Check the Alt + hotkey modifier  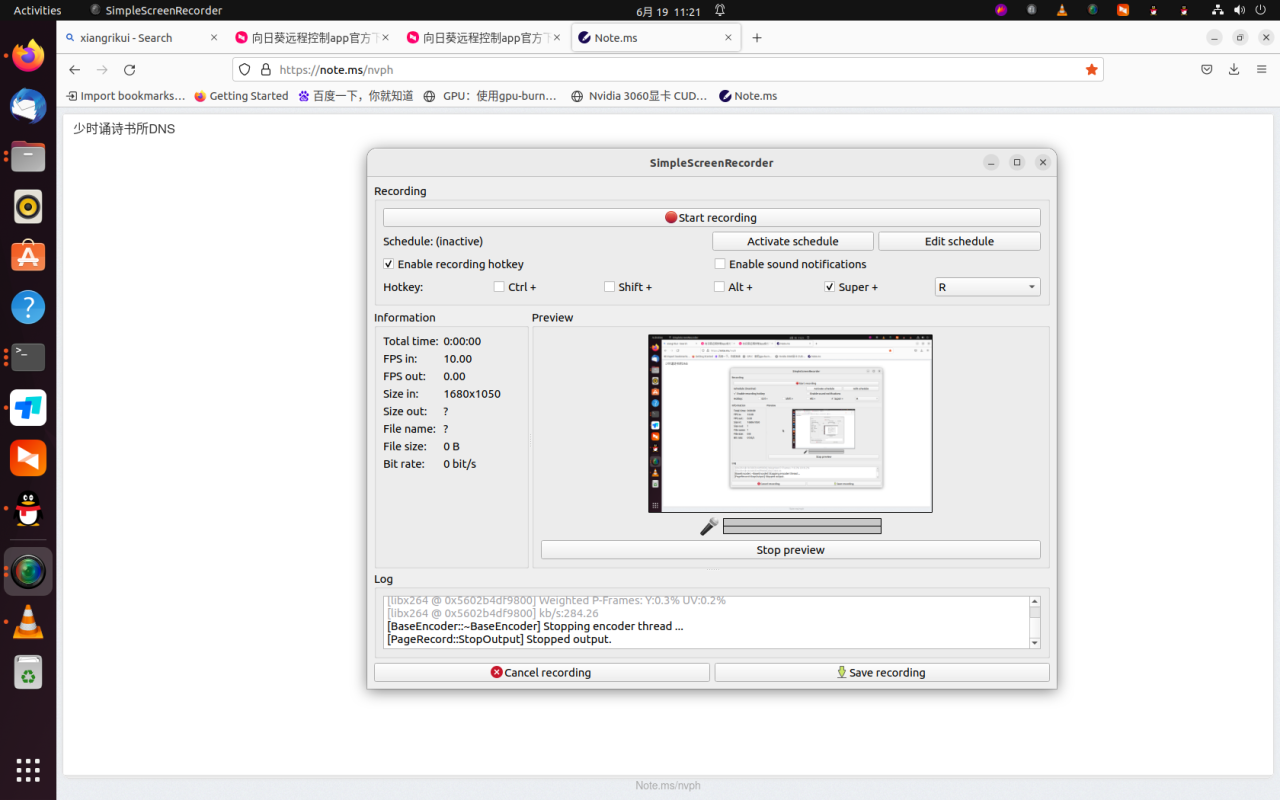pos(720,287)
